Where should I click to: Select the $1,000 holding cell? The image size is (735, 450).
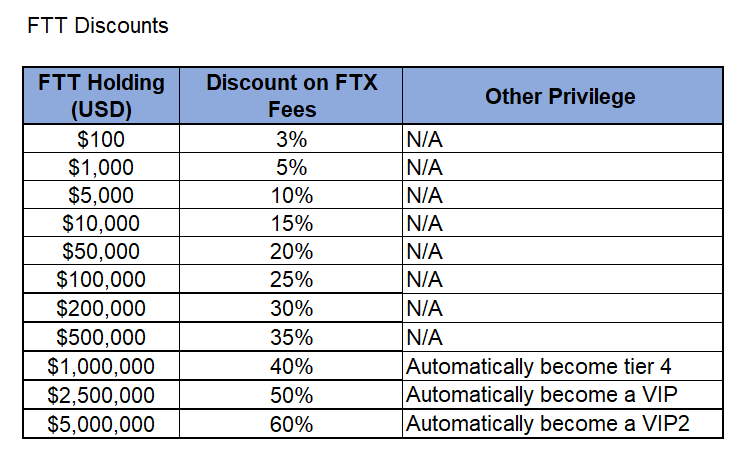point(101,167)
